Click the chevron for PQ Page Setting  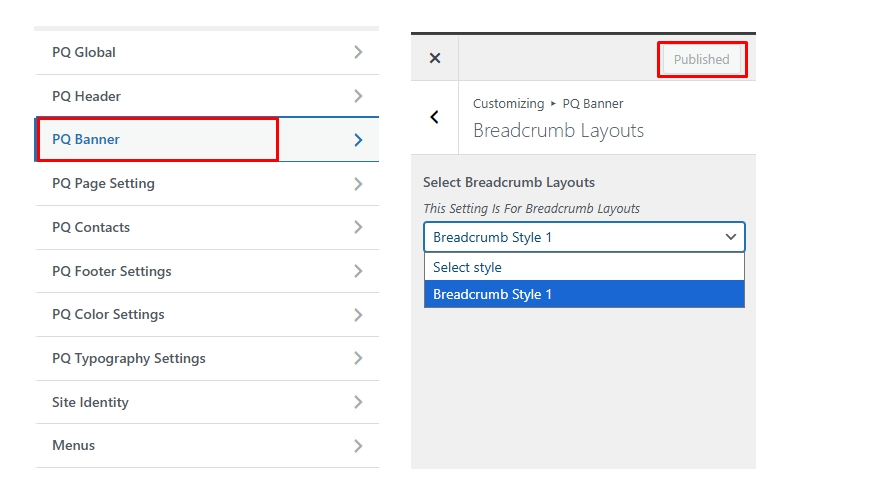click(358, 183)
